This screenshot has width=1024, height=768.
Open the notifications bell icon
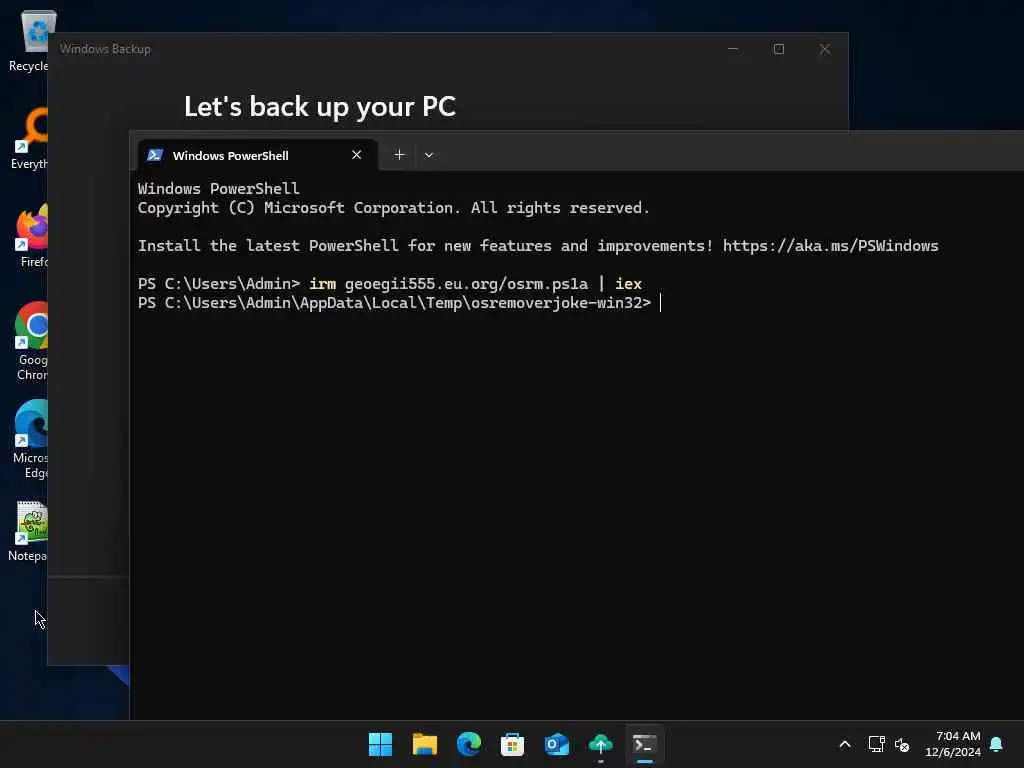(x=996, y=744)
